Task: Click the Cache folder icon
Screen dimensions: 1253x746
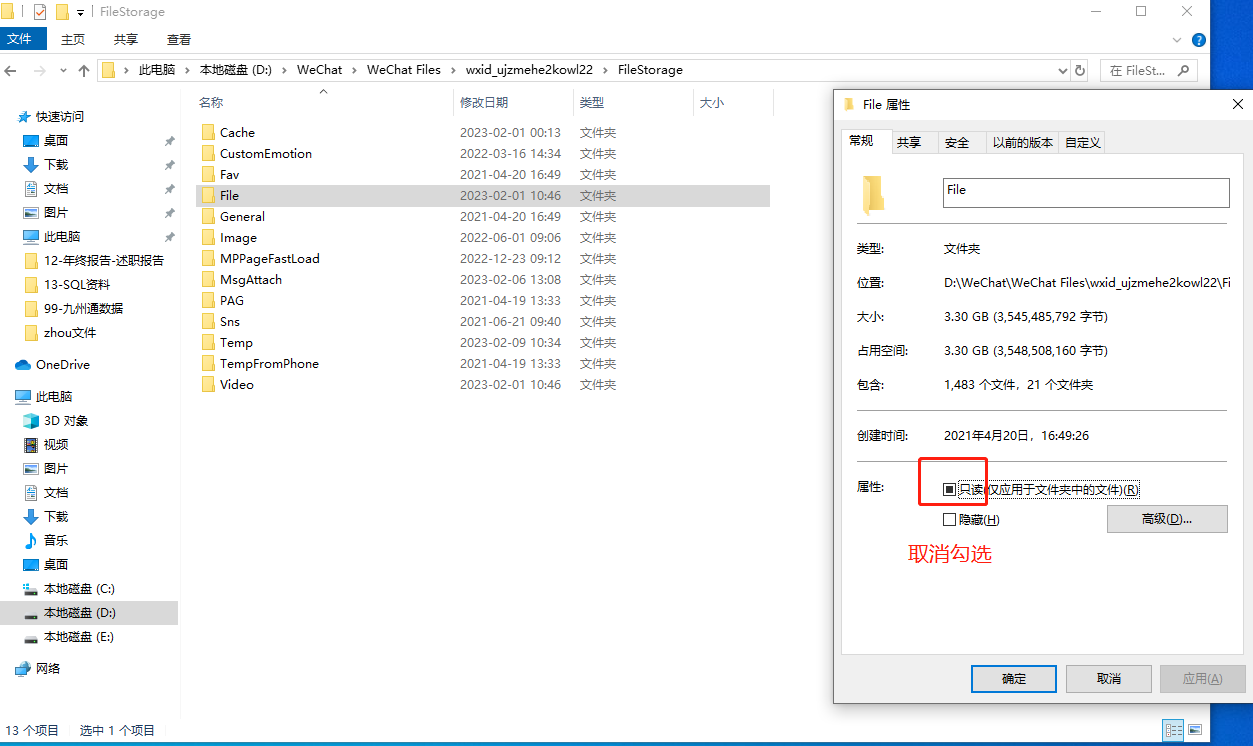Action: 208,132
